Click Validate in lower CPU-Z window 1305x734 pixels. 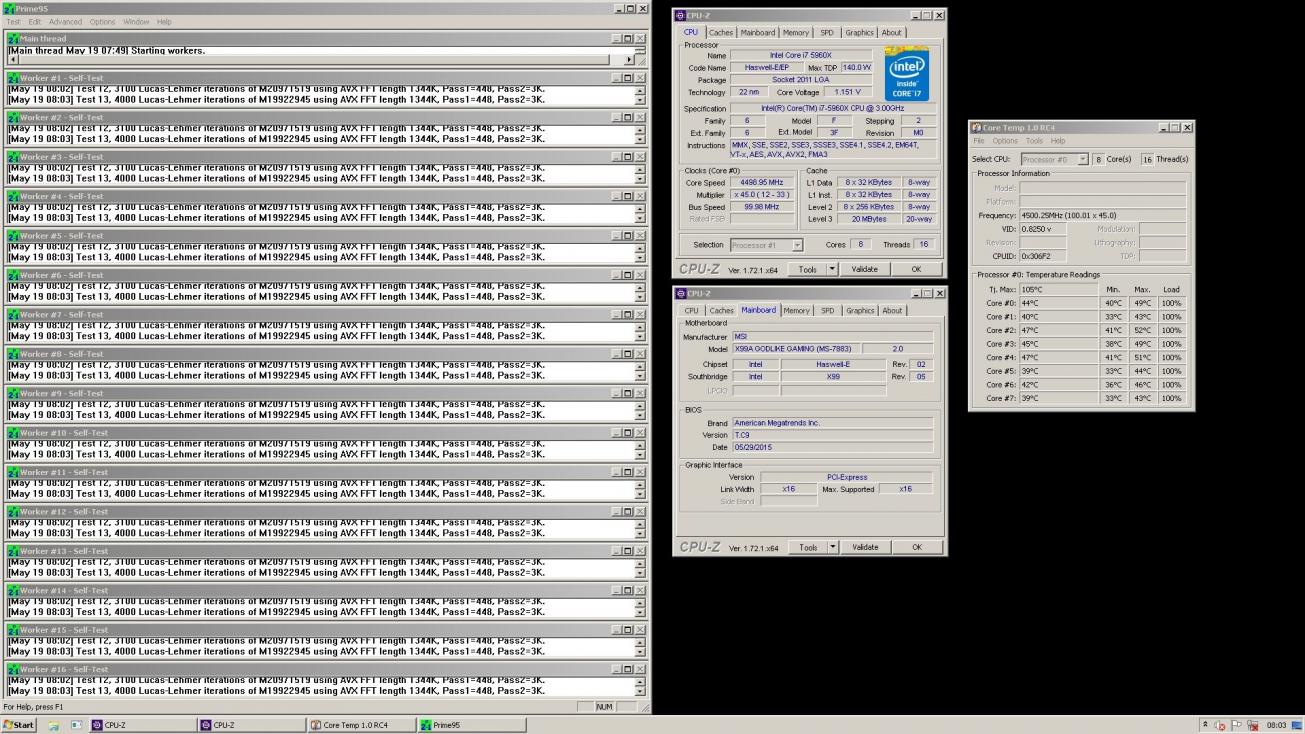(x=865, y=547)
